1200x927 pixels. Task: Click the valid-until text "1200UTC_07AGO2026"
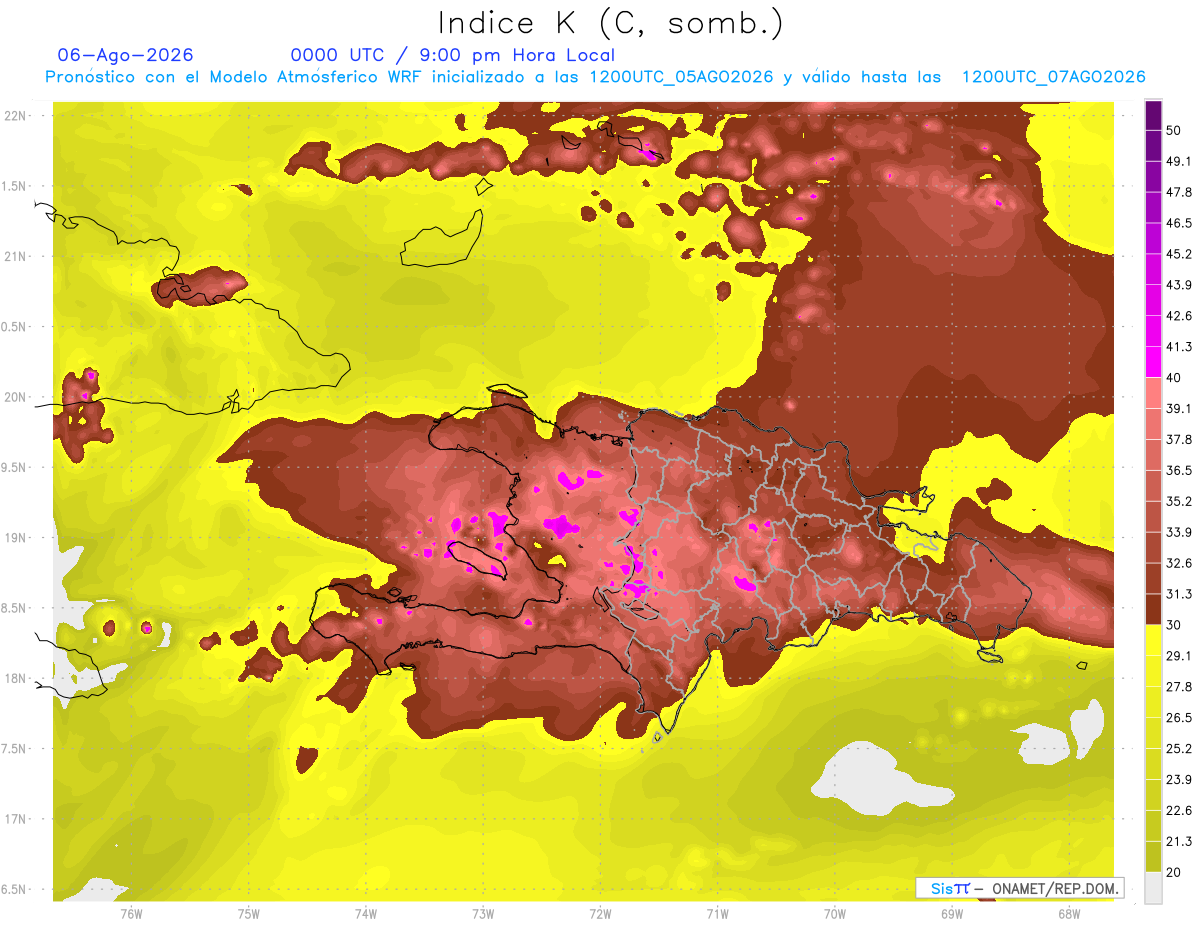pos(1053,77)
